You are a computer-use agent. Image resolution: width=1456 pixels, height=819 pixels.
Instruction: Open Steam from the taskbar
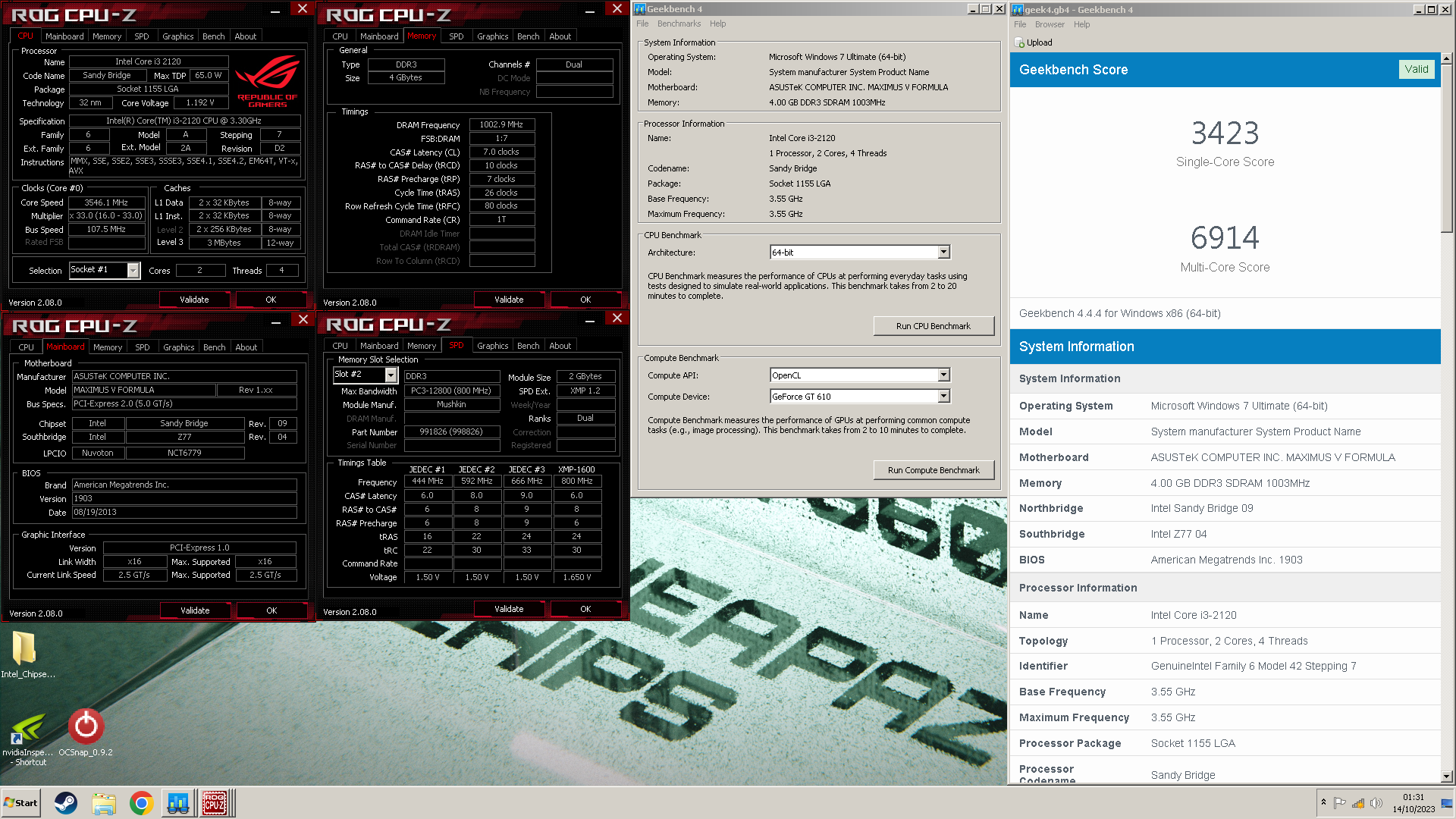(66, 802)
